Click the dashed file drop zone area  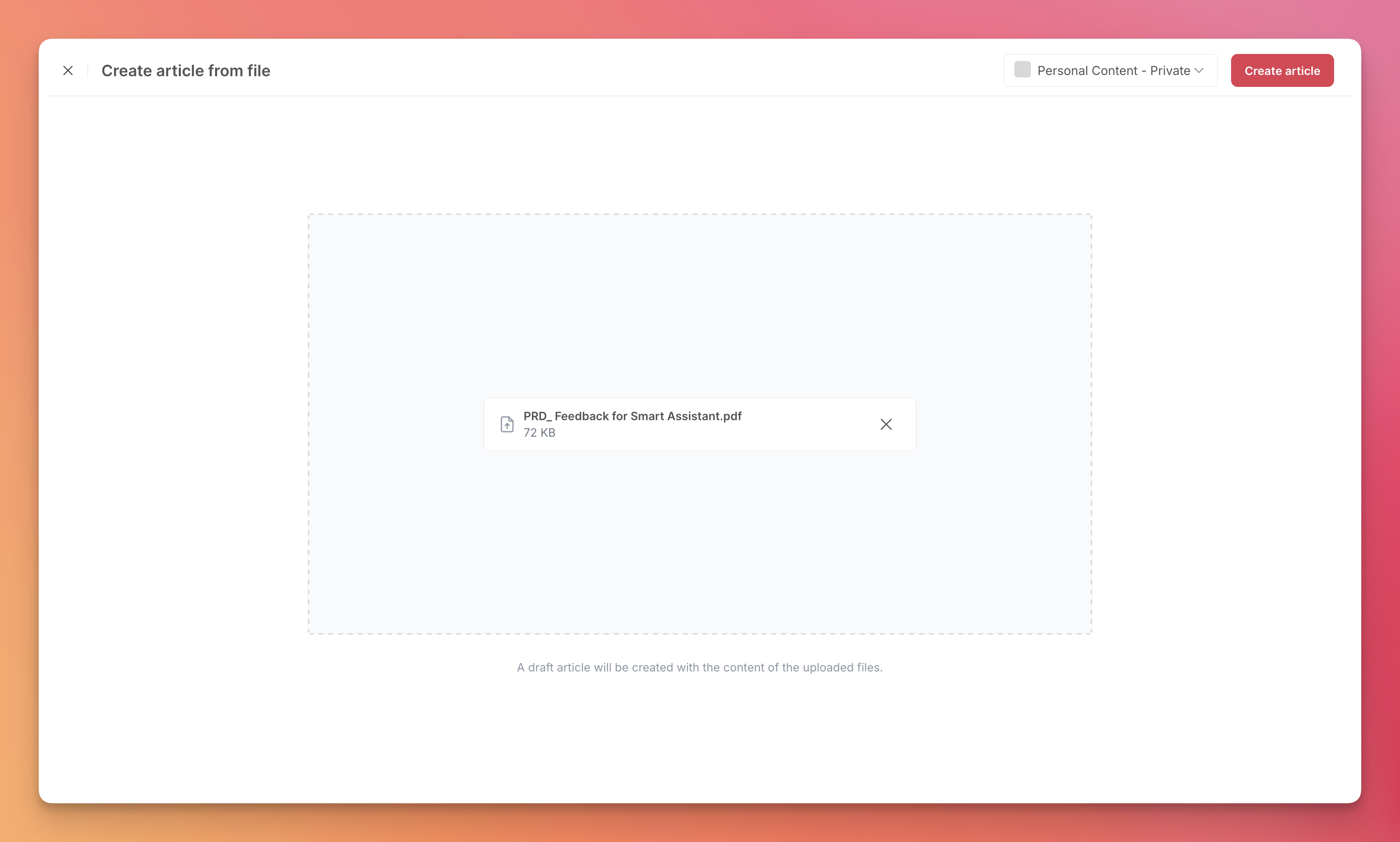click(x=700, y=424)
